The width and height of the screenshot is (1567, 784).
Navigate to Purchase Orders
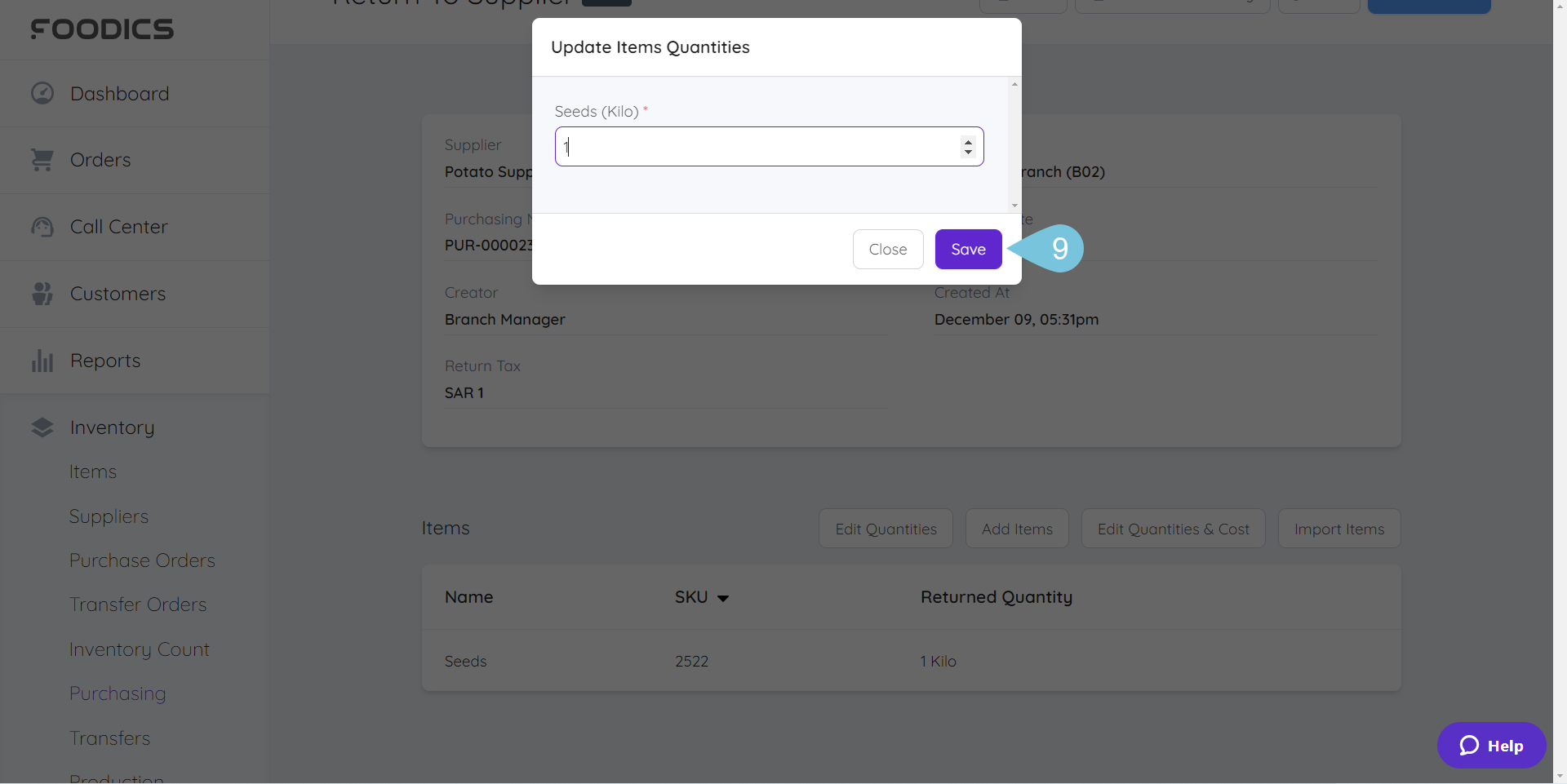coord(141,560)
